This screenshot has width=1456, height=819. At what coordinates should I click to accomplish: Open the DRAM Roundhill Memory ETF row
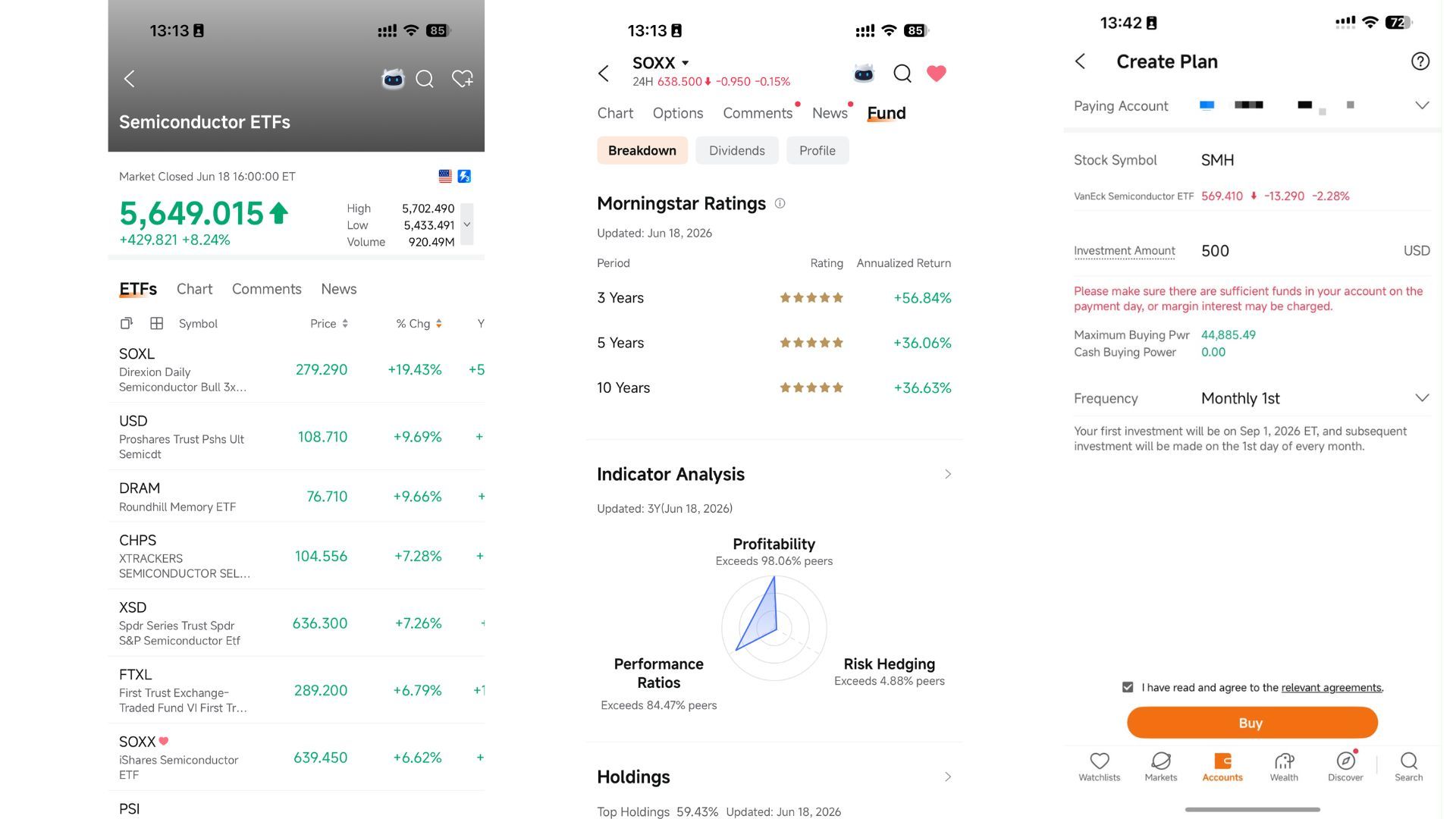pos(297,497)
